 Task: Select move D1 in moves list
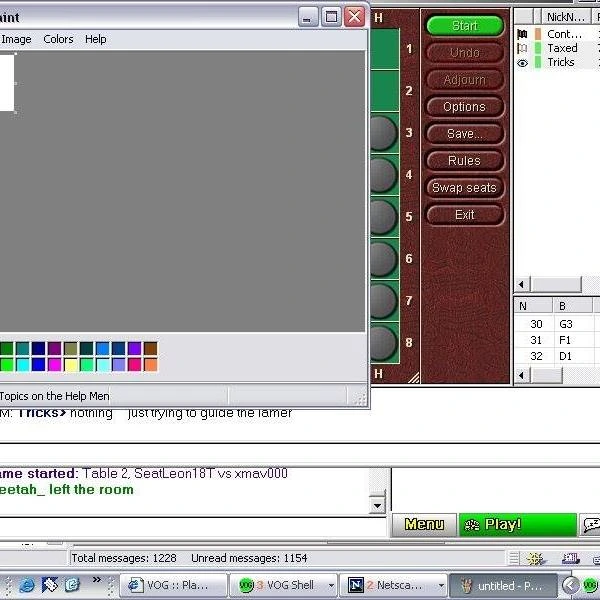(565, 356)
